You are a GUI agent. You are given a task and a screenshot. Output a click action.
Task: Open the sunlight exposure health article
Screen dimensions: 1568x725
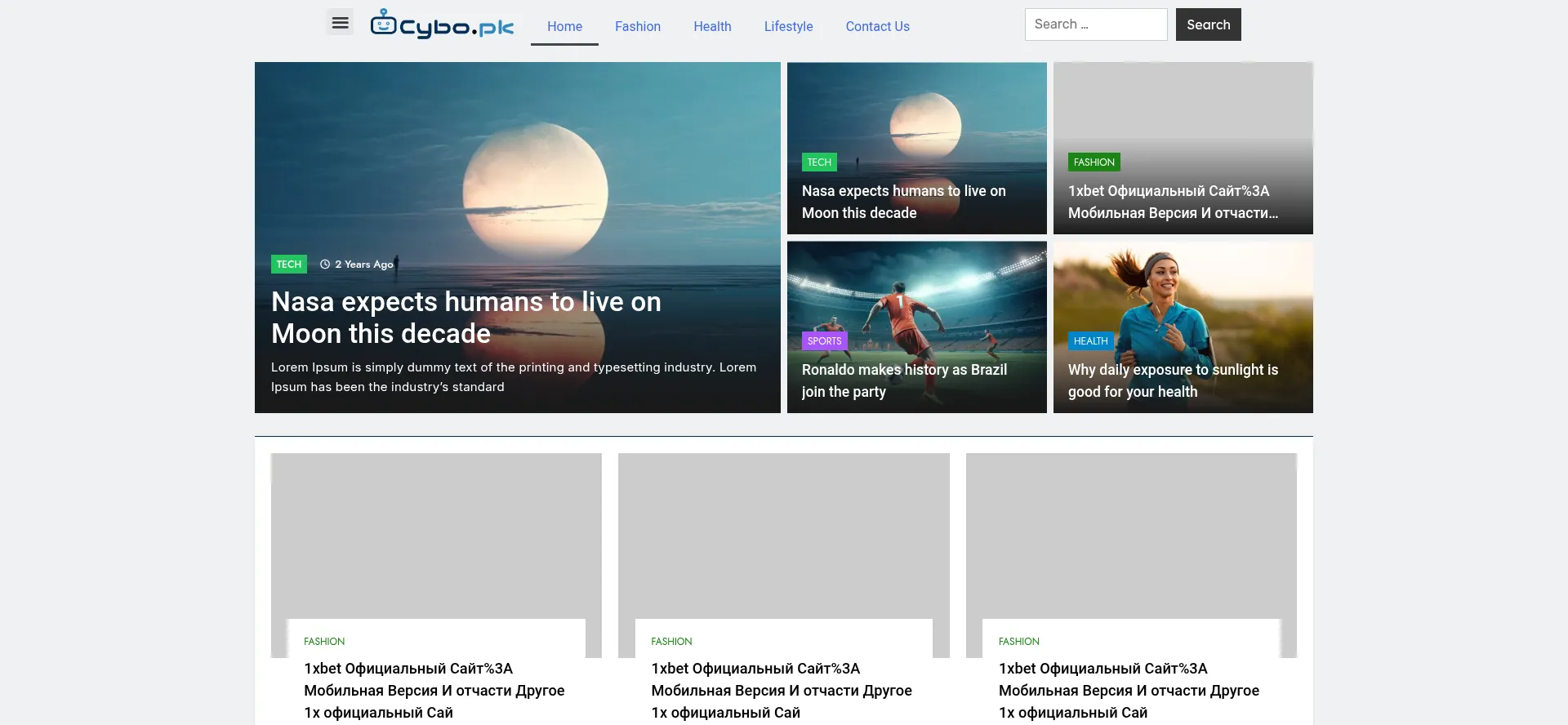1173,380
